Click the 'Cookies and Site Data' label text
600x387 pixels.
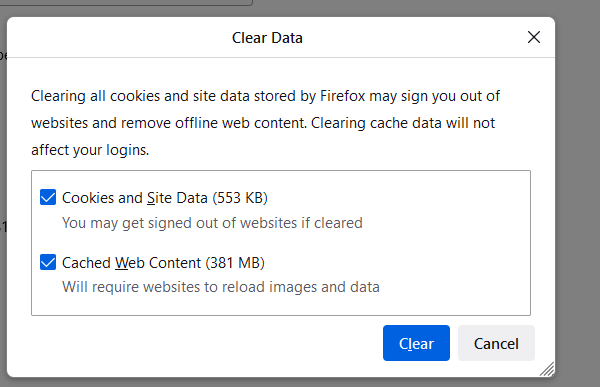click(135, 198)
